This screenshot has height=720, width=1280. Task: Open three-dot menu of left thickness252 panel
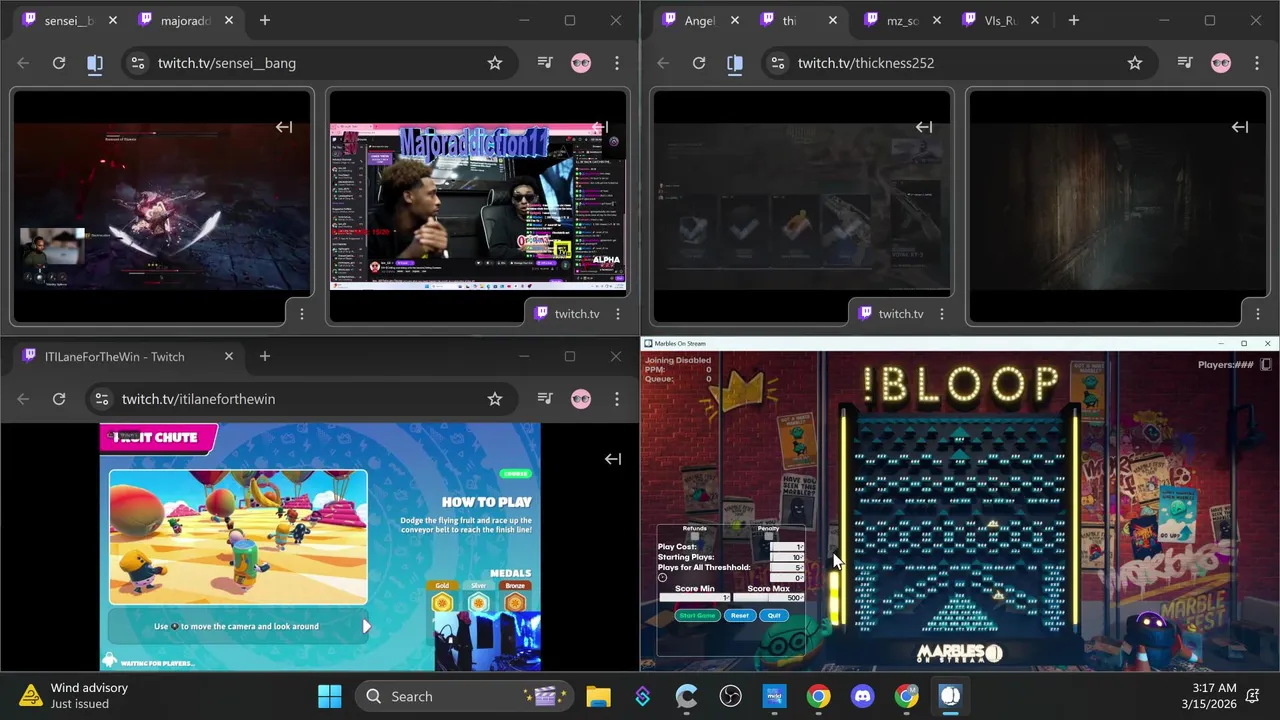942,314
